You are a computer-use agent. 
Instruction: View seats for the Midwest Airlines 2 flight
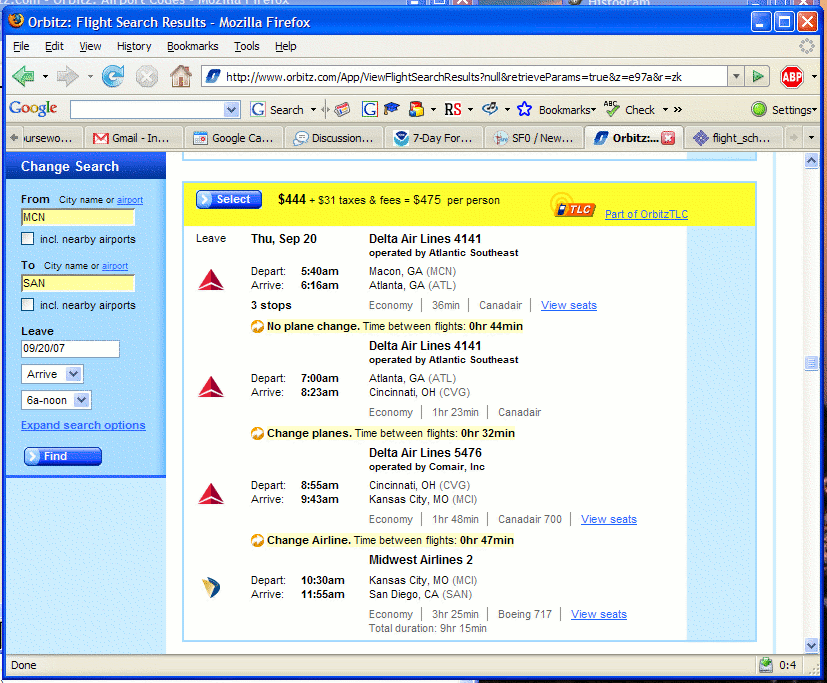tap(599, 614)
